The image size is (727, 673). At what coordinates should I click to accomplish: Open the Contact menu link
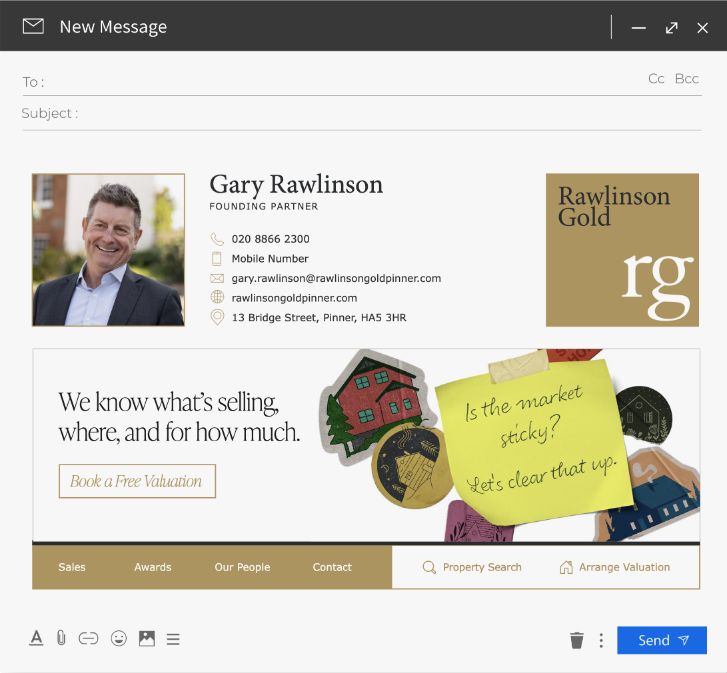tap(332, 567)
